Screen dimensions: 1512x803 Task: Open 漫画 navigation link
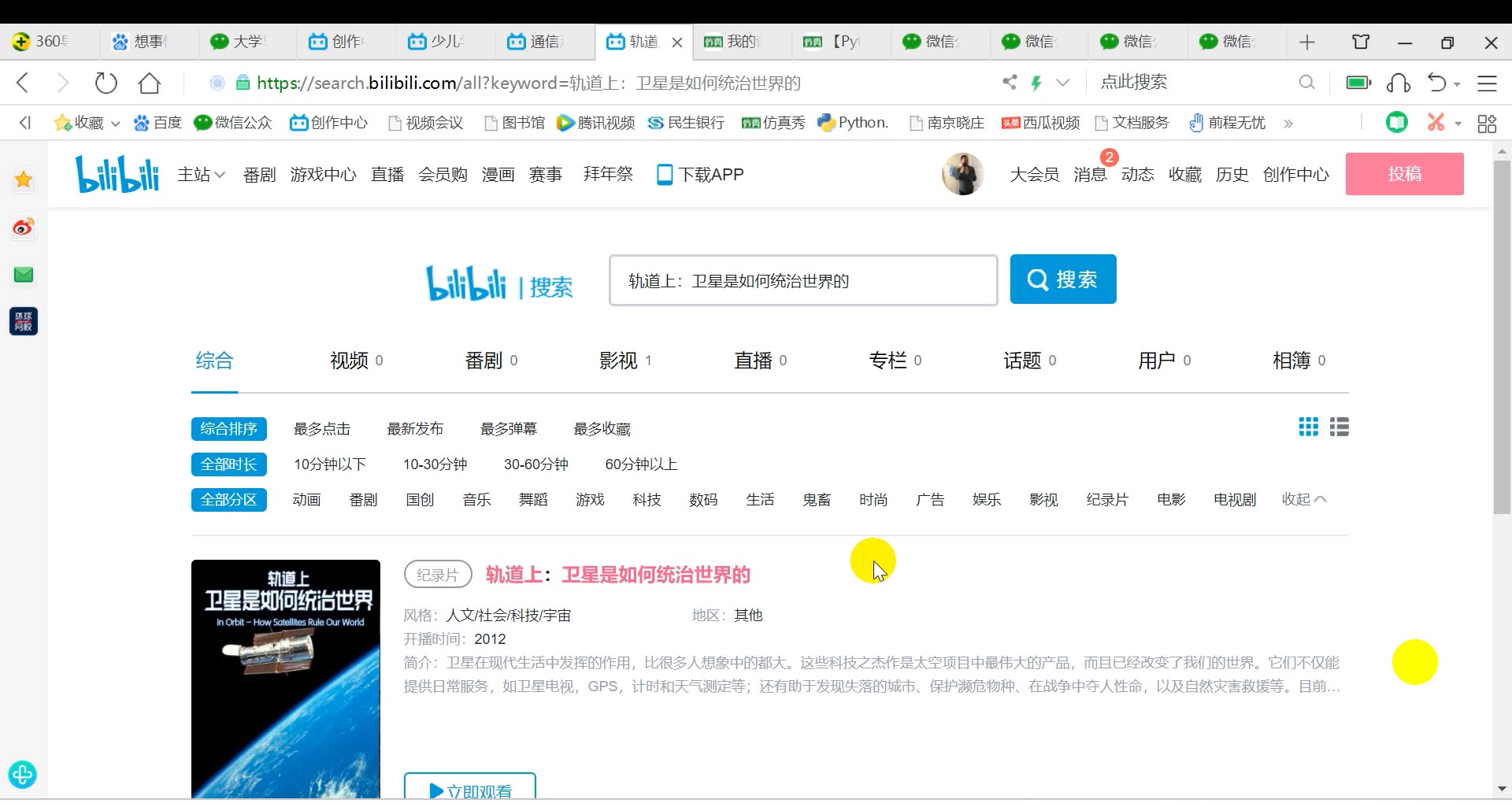pyautogui.click(x=498, y=175)
